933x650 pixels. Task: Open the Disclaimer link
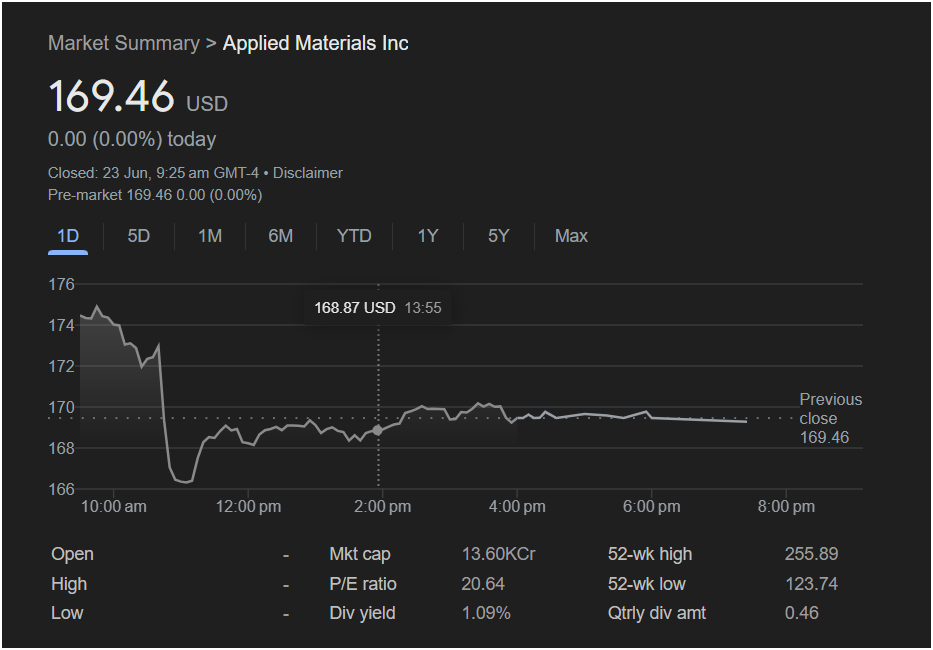(x=308, y=173)
